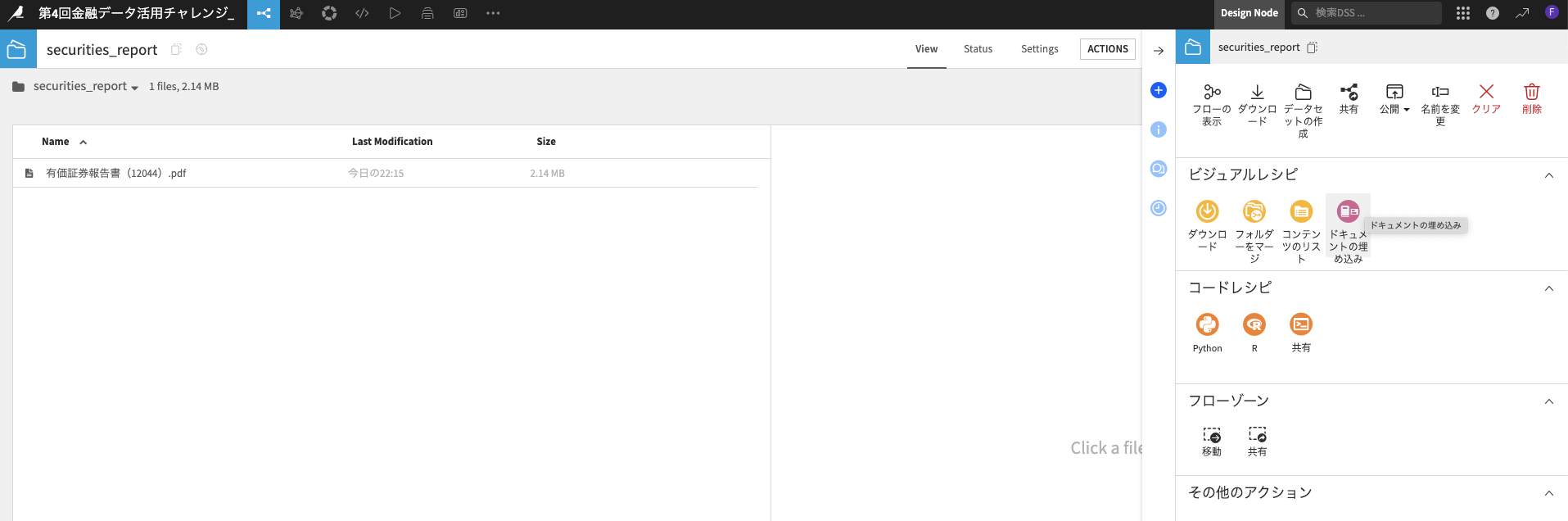1568x521 pixels.
Task: Open project name 第4回金融データ活用チャレンジ
Action: pos(137,13)
